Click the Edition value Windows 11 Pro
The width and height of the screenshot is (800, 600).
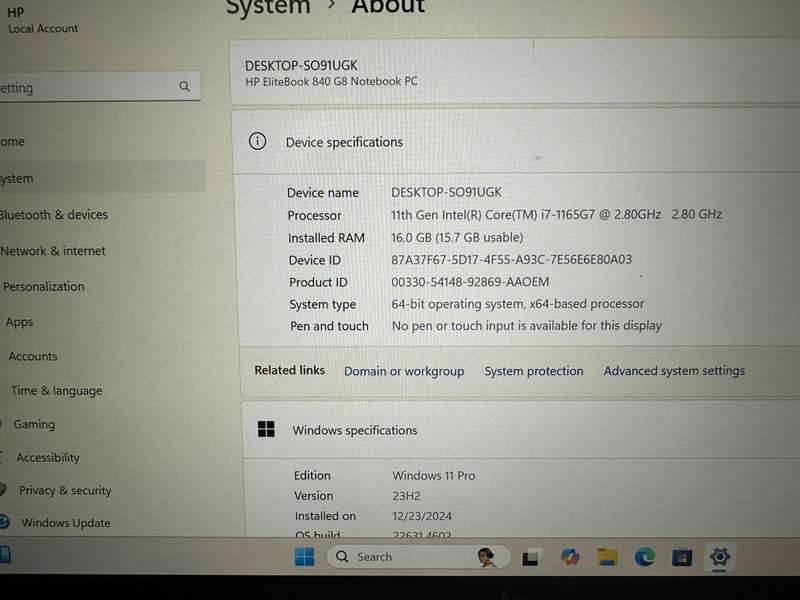pyautogui.click(x=434, y=475)
